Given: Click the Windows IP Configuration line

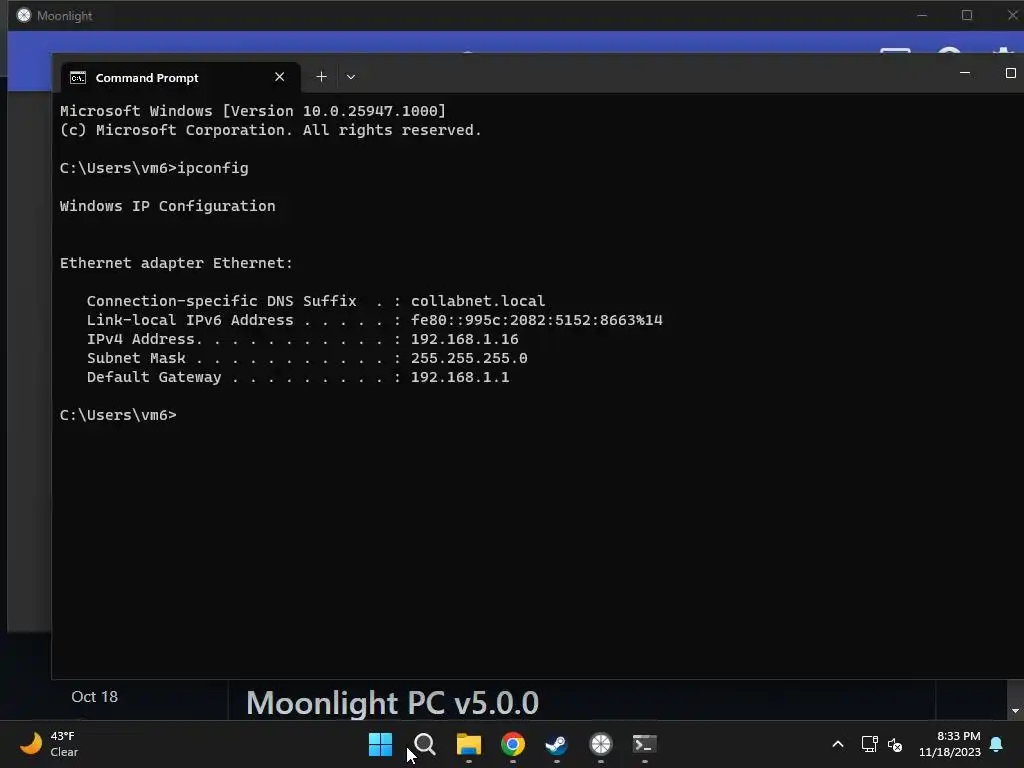Looking at the screenshot, I should [x=168, y=206].
